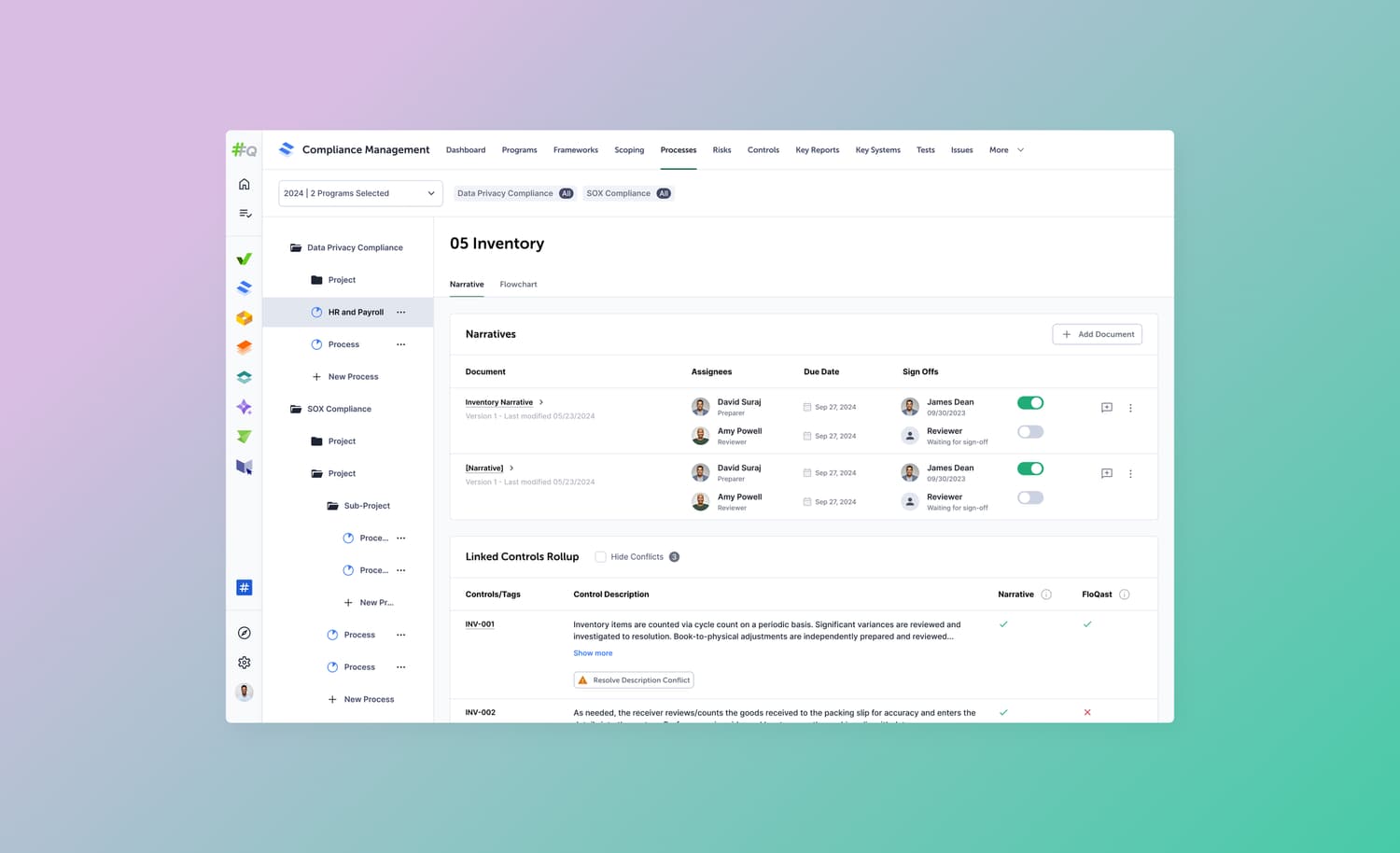This screenshot has width=1400, height=853.
Task: Check the Hide Conflicts checkbox
Action: pos(600,557)
